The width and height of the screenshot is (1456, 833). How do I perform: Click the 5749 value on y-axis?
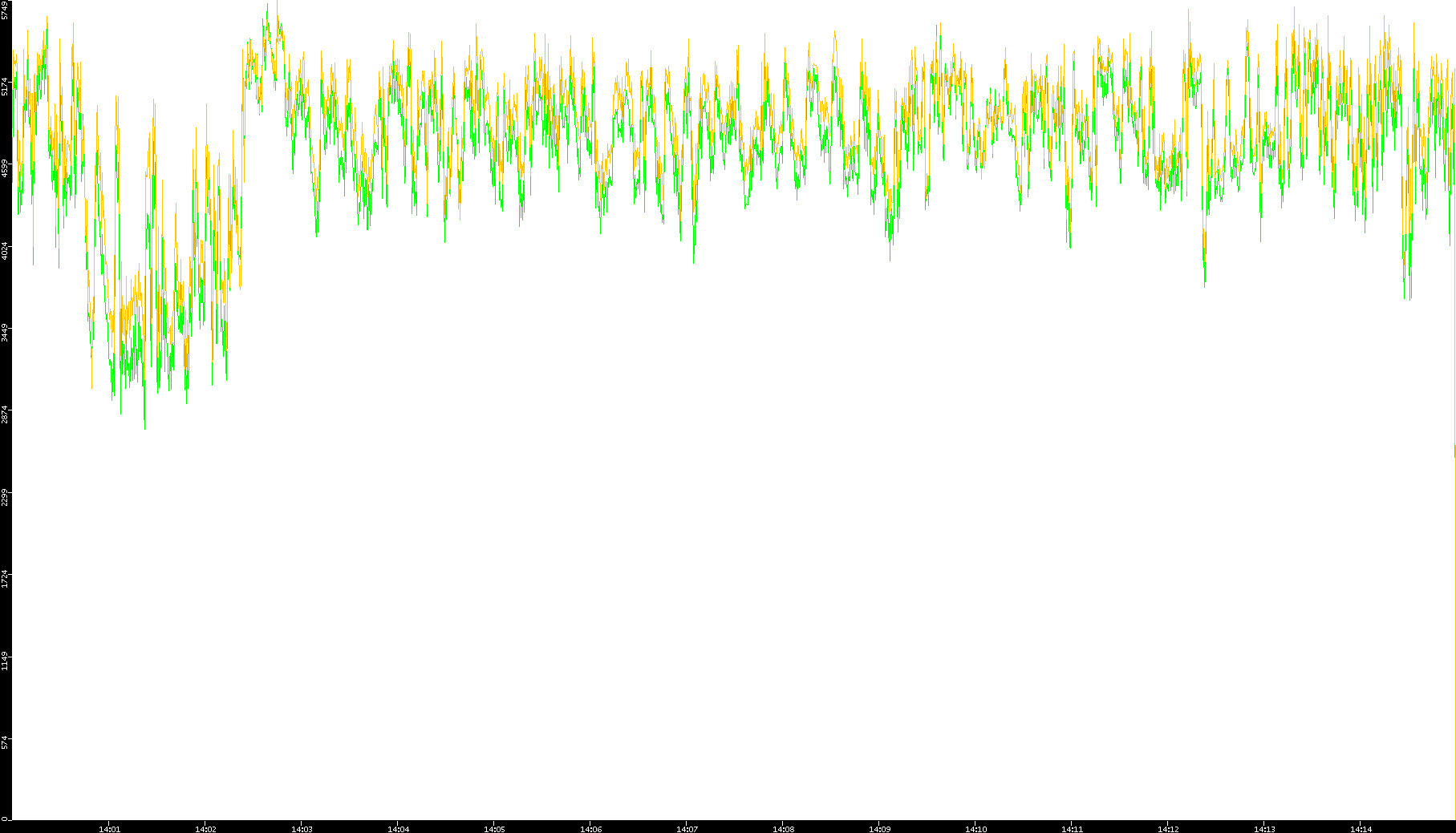tap(5, 10)
